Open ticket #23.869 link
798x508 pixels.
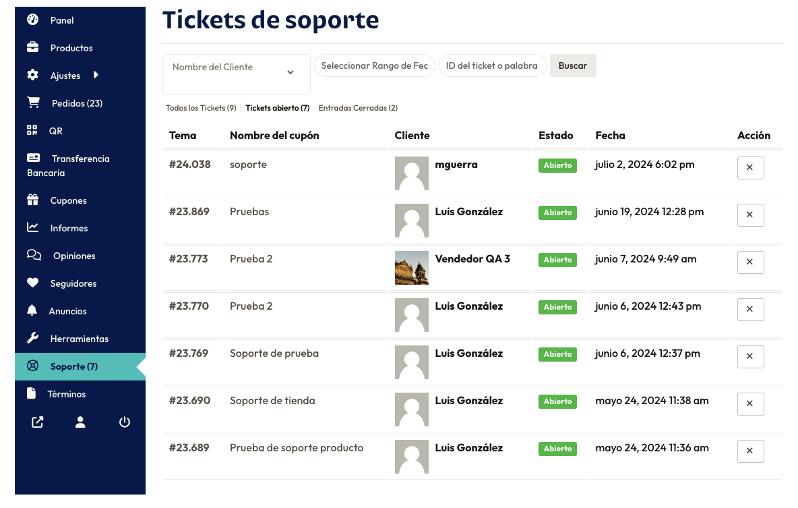[189, 212]
